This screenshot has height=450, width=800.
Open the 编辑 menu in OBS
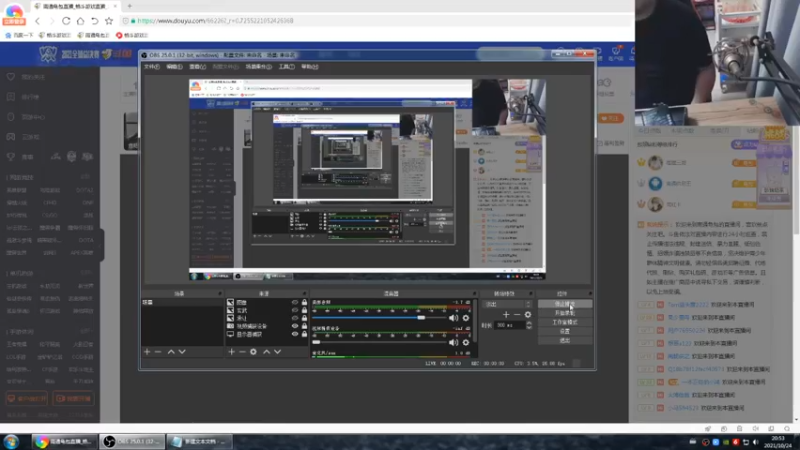pos(174,67)
